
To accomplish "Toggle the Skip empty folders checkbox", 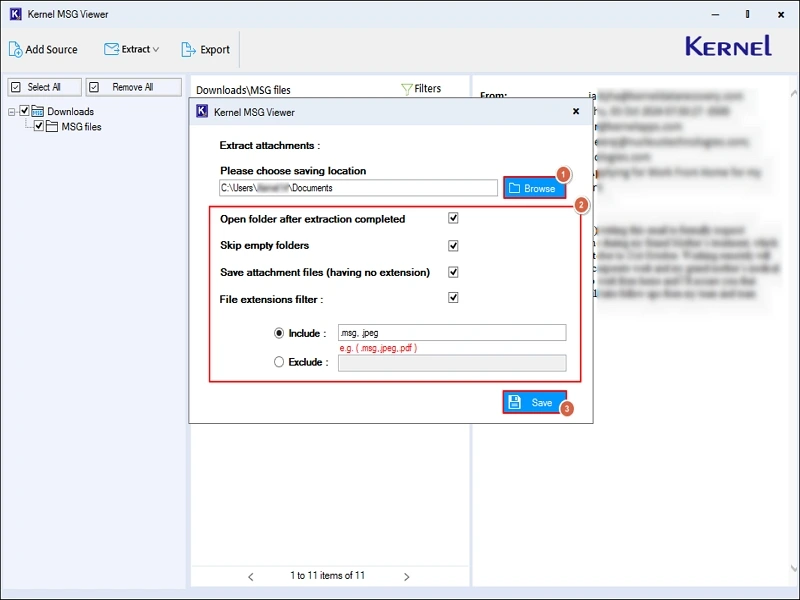I will pos(453,245).
